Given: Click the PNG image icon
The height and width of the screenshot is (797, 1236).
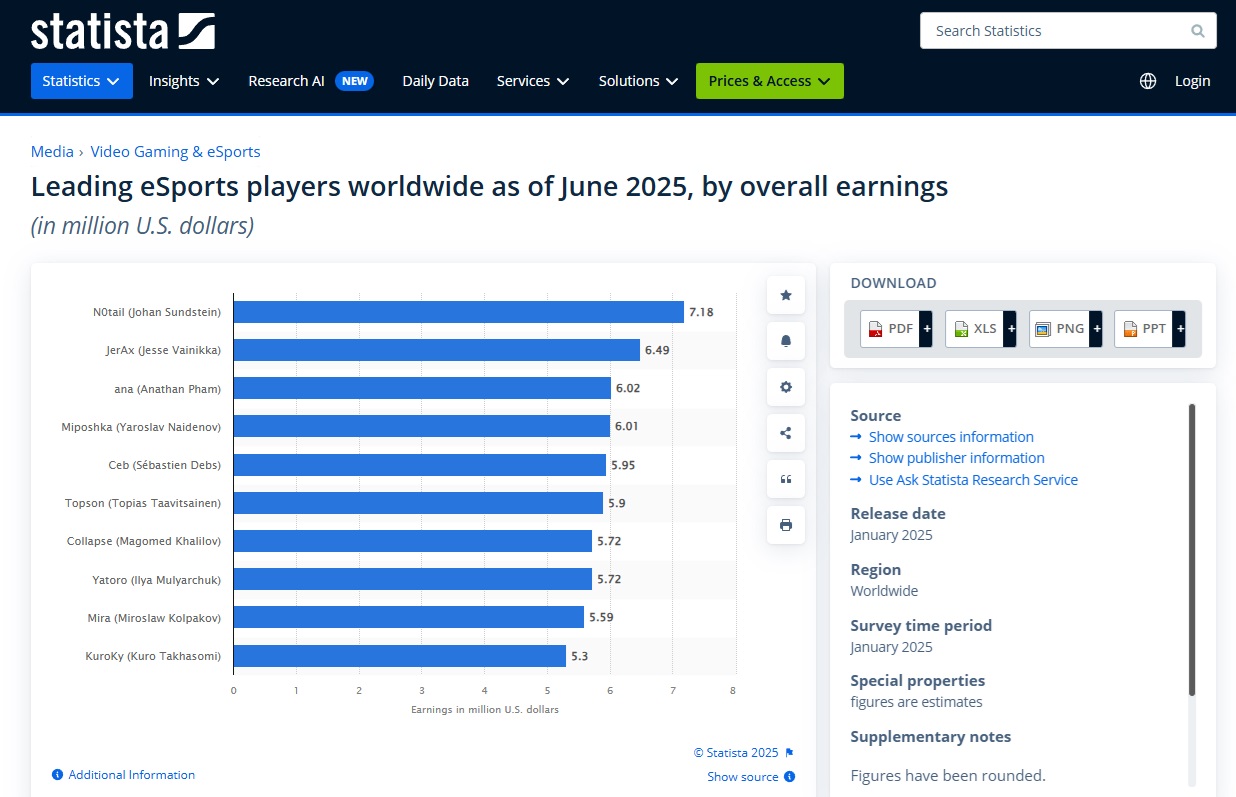Looking at the screenshot, I should coord(1043,329).
